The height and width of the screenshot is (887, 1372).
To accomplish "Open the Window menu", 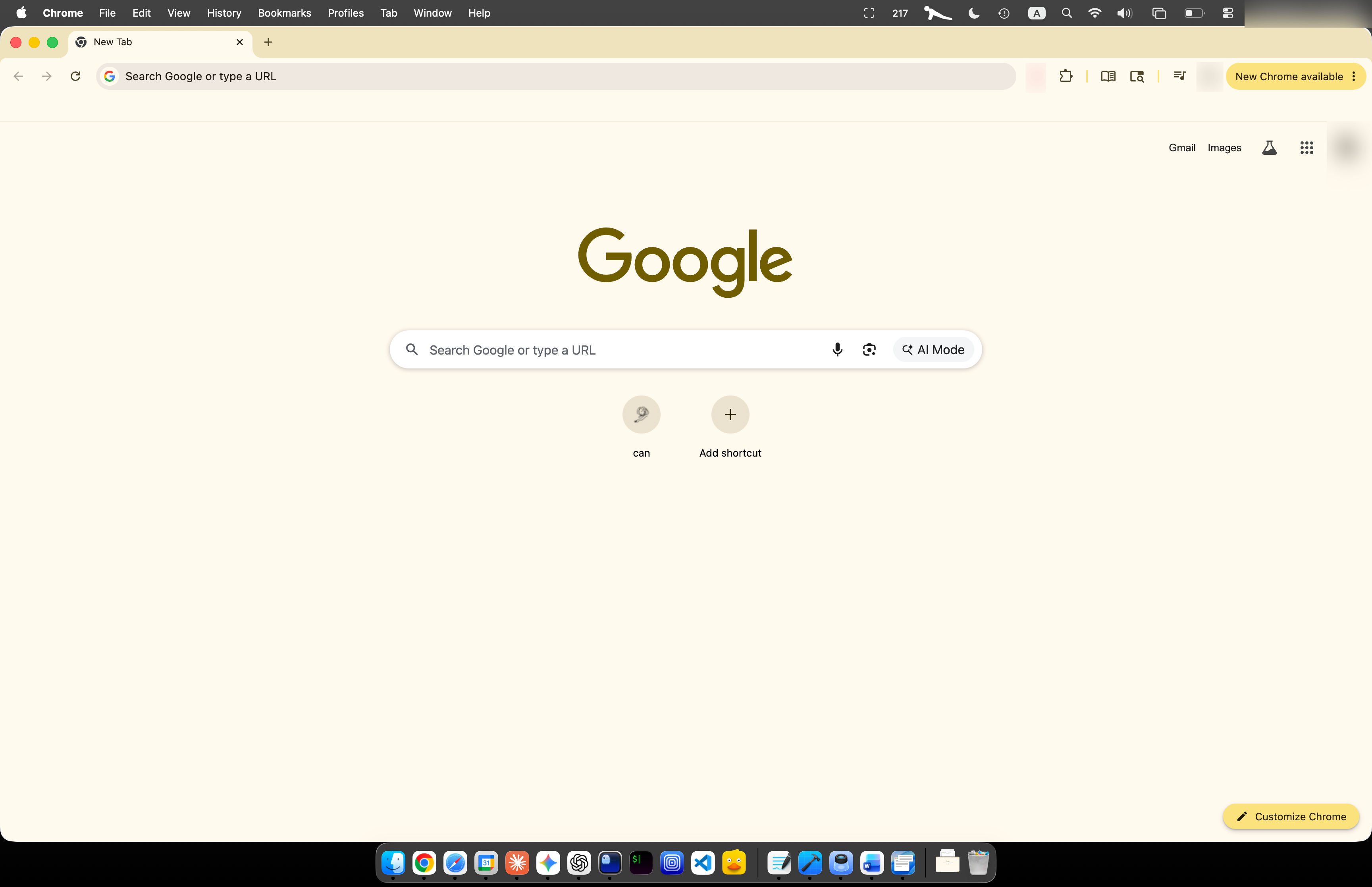I will coord(432,13).
